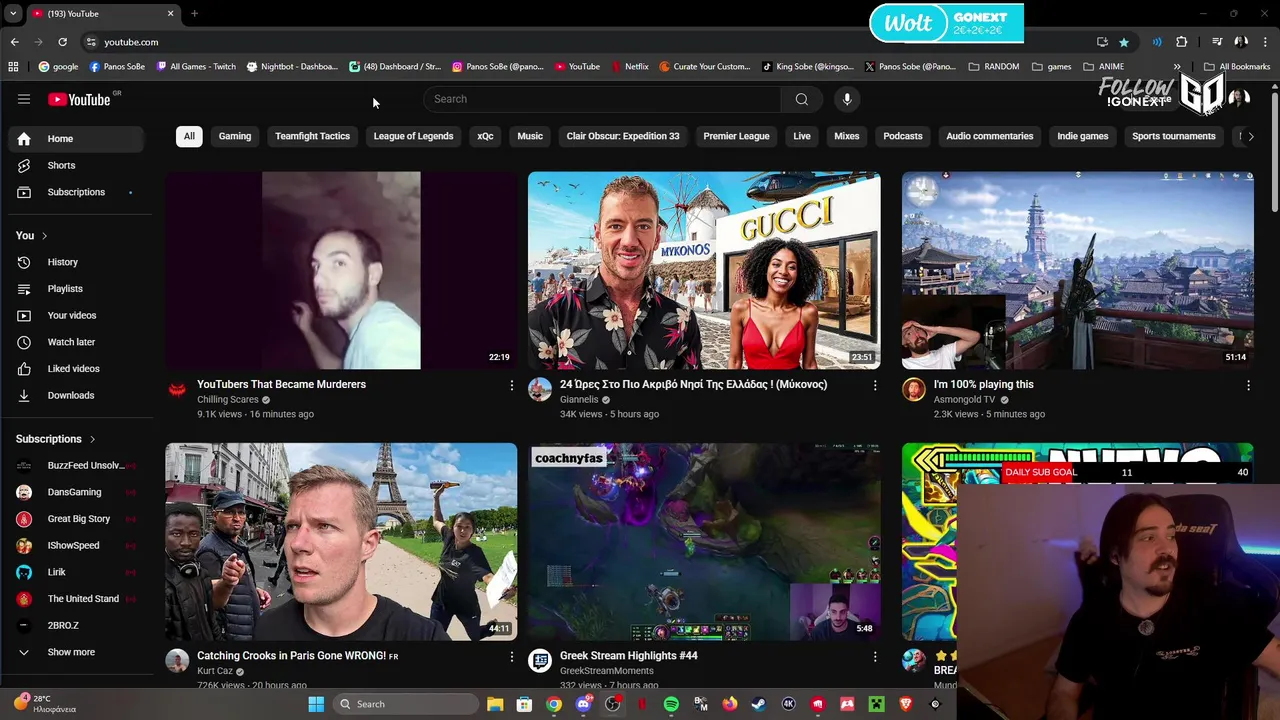Click Chilling Scares channel avatar
This screenshot has height=720, width=1280.
click(177, 389)
